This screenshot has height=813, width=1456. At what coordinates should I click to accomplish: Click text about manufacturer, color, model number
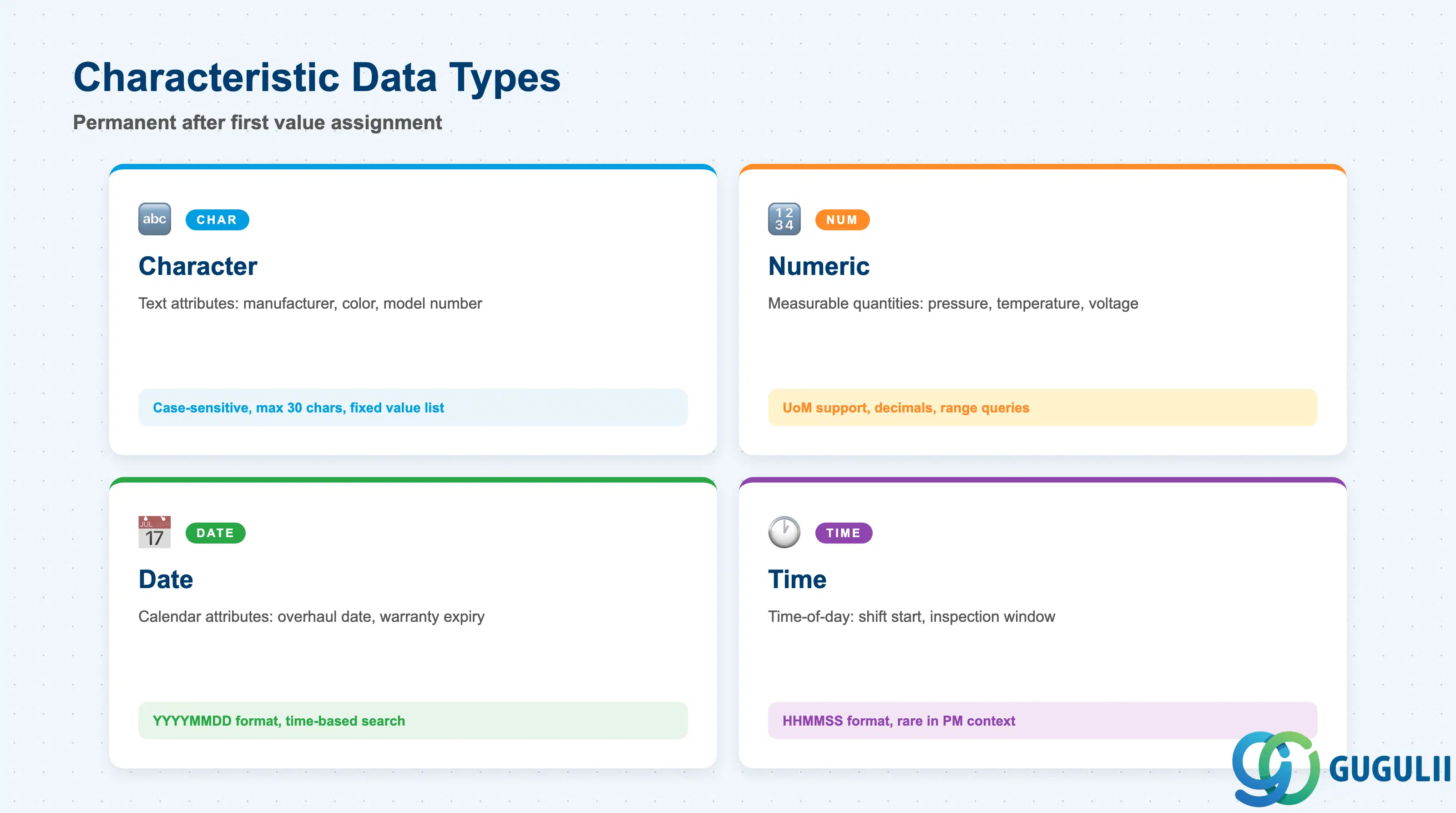pyautogui.click(x=310, y=304)
